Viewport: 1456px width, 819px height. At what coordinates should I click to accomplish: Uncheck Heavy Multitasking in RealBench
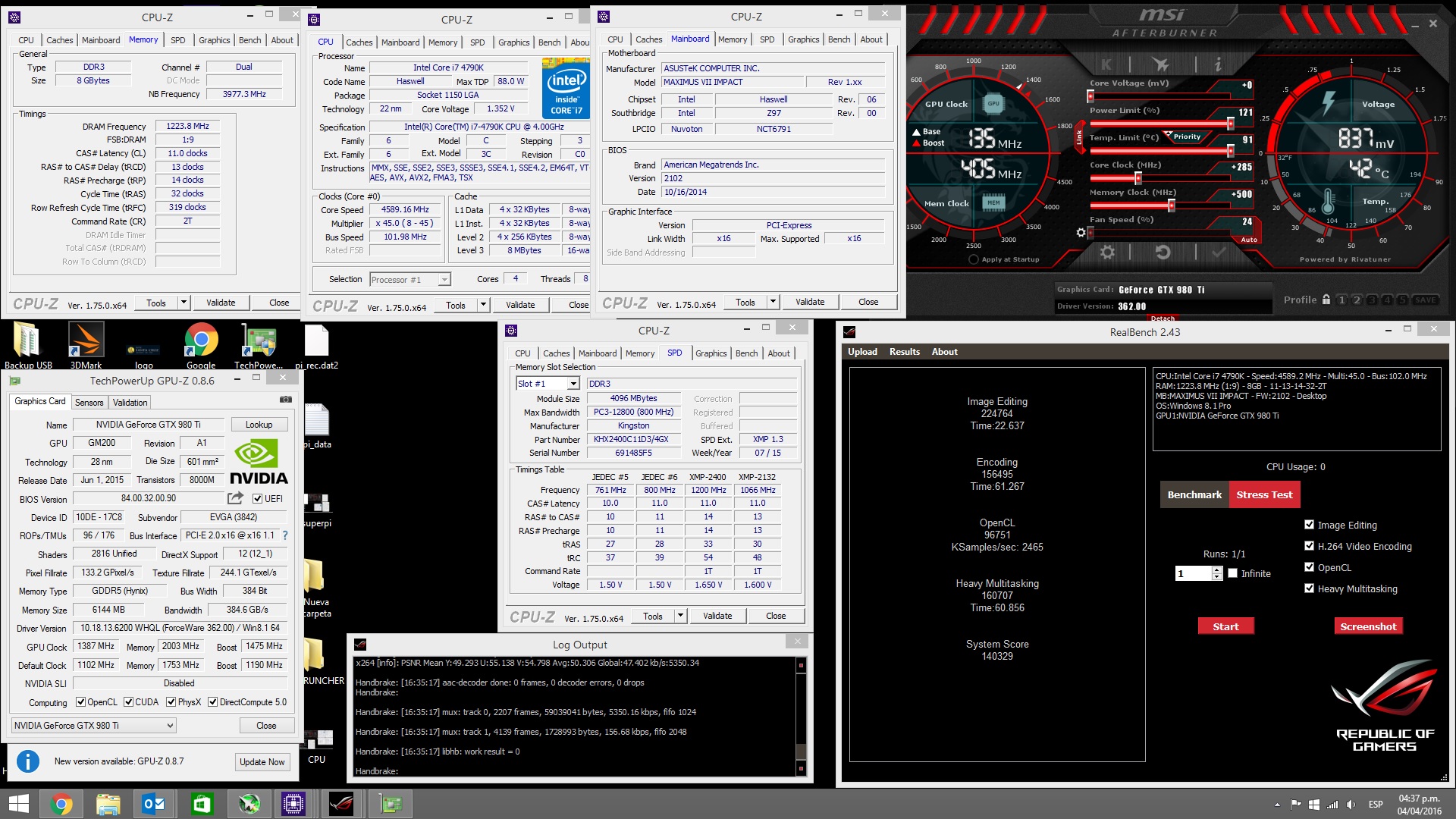point(1309,588)
